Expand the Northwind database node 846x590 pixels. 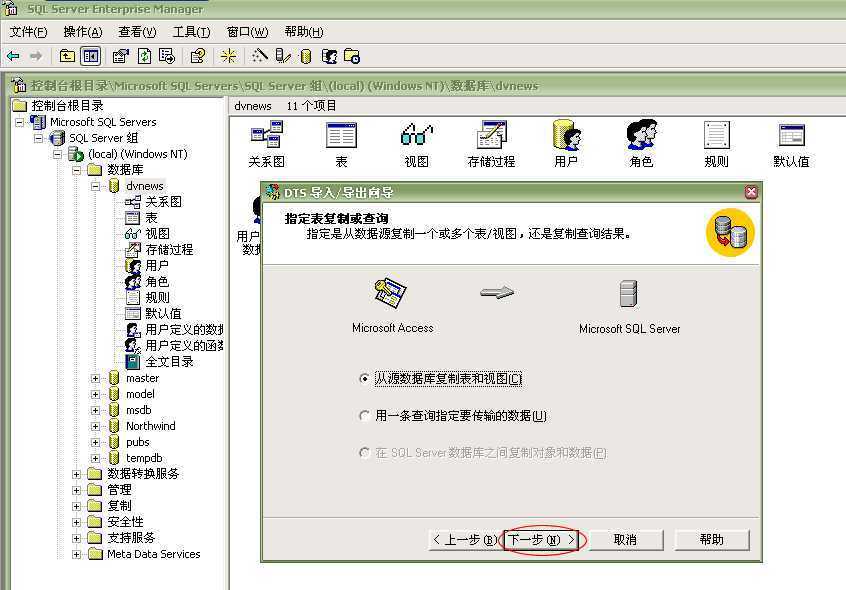coord(95,427)
